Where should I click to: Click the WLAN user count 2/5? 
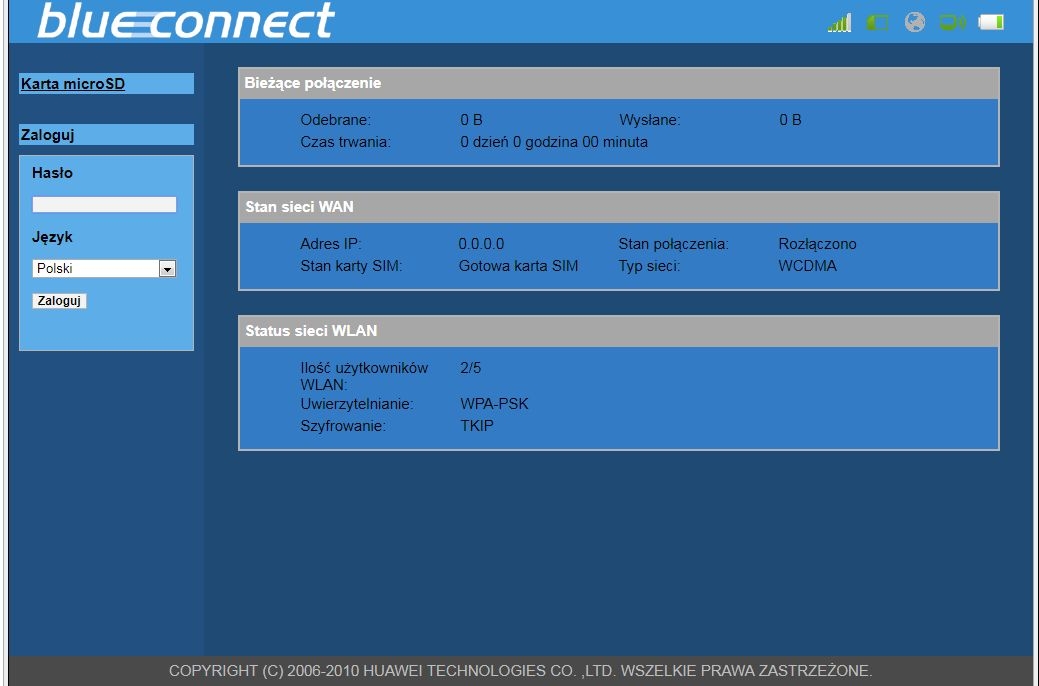point(470,368)
